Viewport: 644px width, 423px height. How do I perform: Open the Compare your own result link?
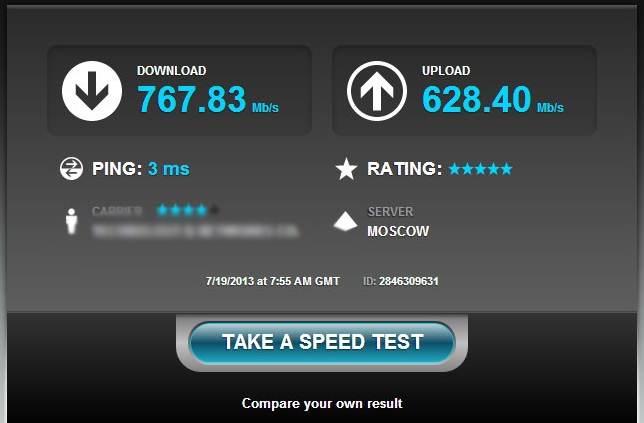(322, 403)
